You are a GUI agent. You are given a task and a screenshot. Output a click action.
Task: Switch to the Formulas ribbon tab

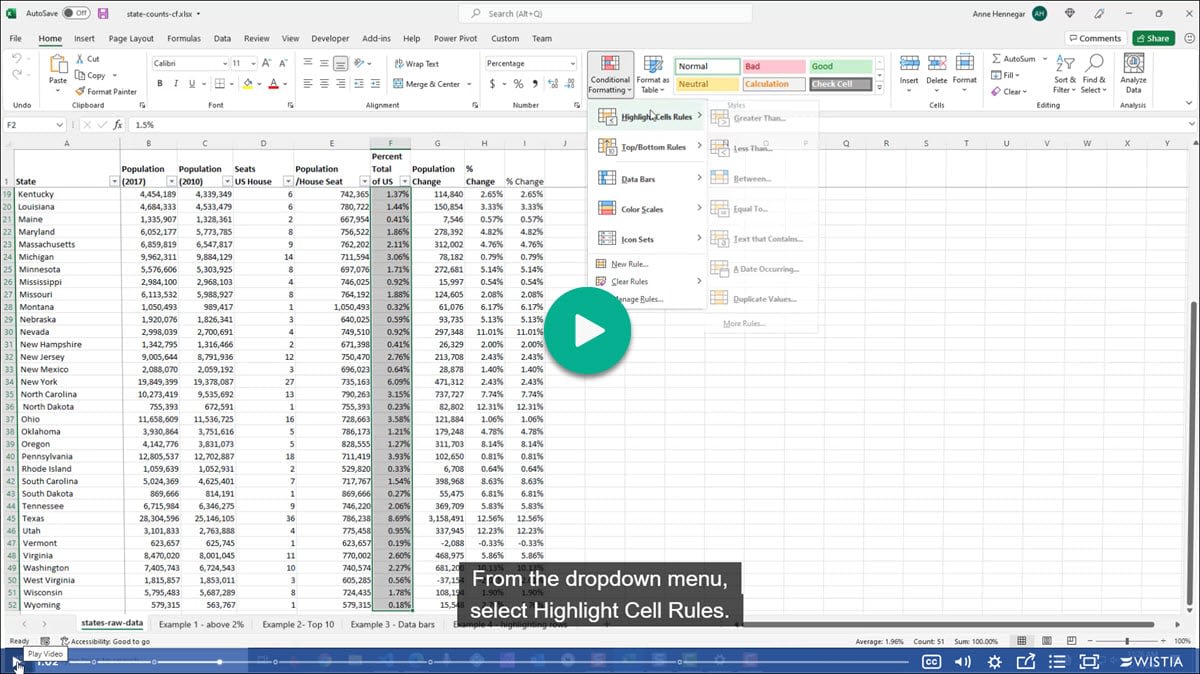[187, 38]
